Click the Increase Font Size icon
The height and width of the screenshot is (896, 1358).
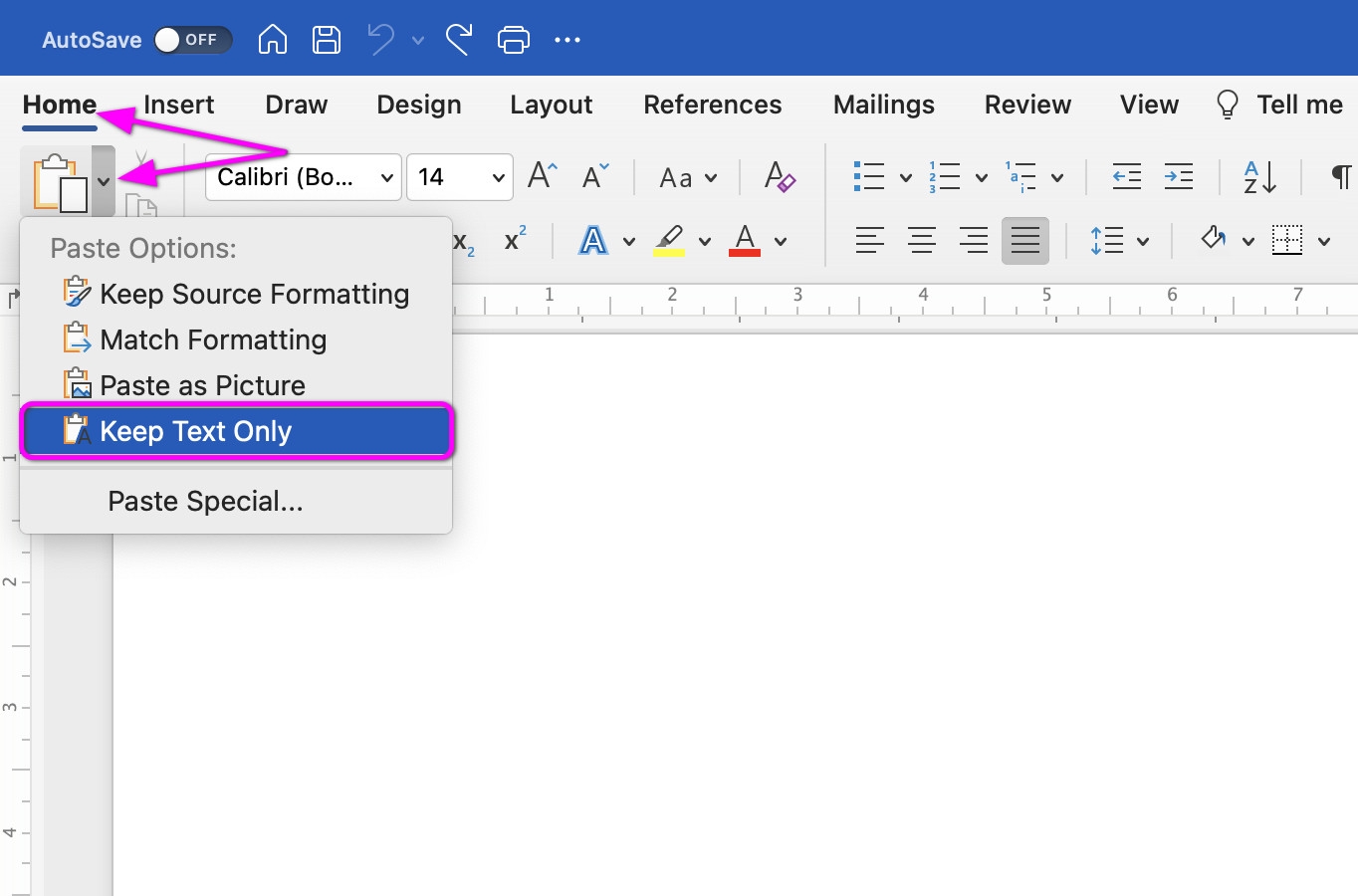543,177
